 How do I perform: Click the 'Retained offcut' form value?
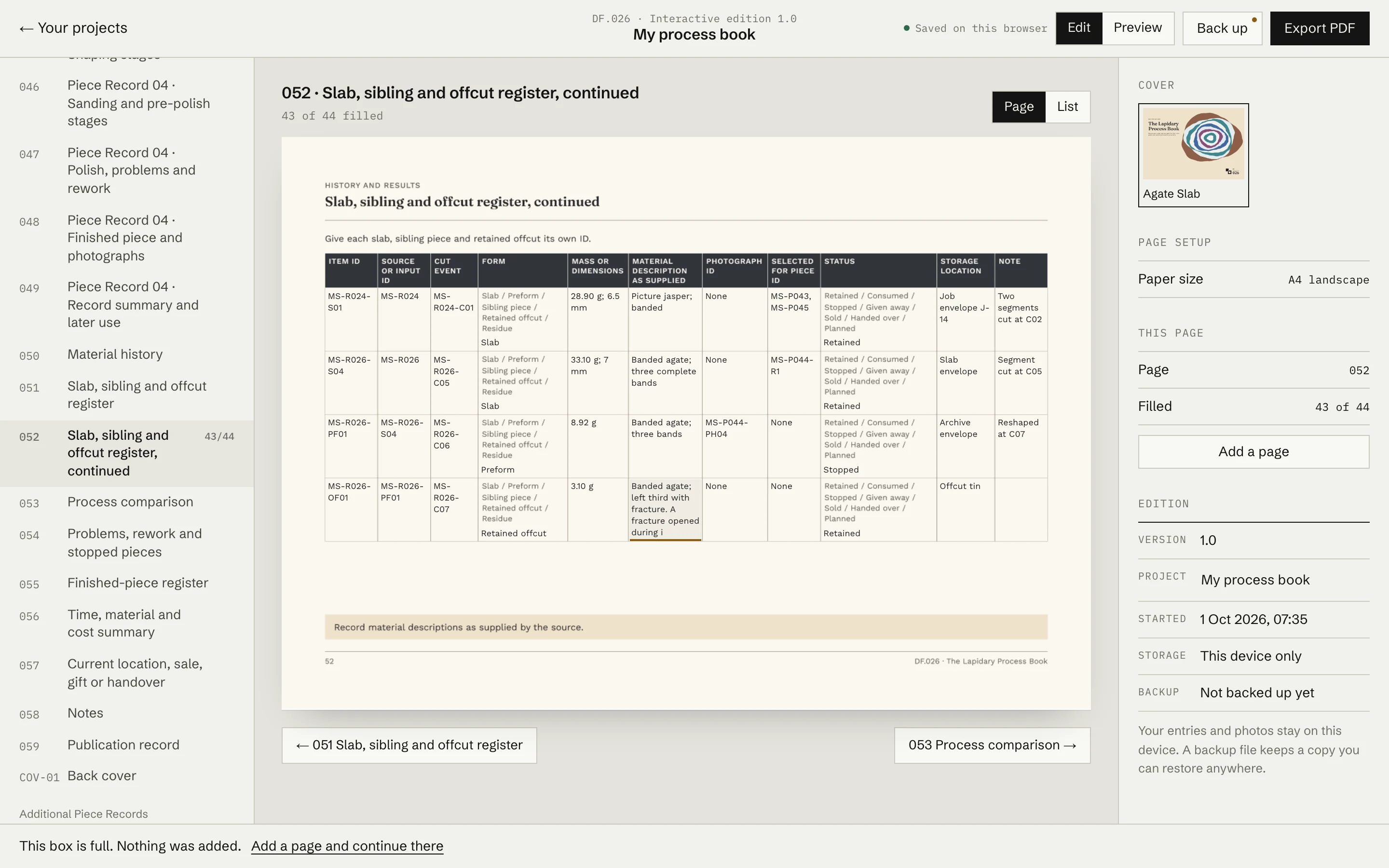click(x=514, y=533)
